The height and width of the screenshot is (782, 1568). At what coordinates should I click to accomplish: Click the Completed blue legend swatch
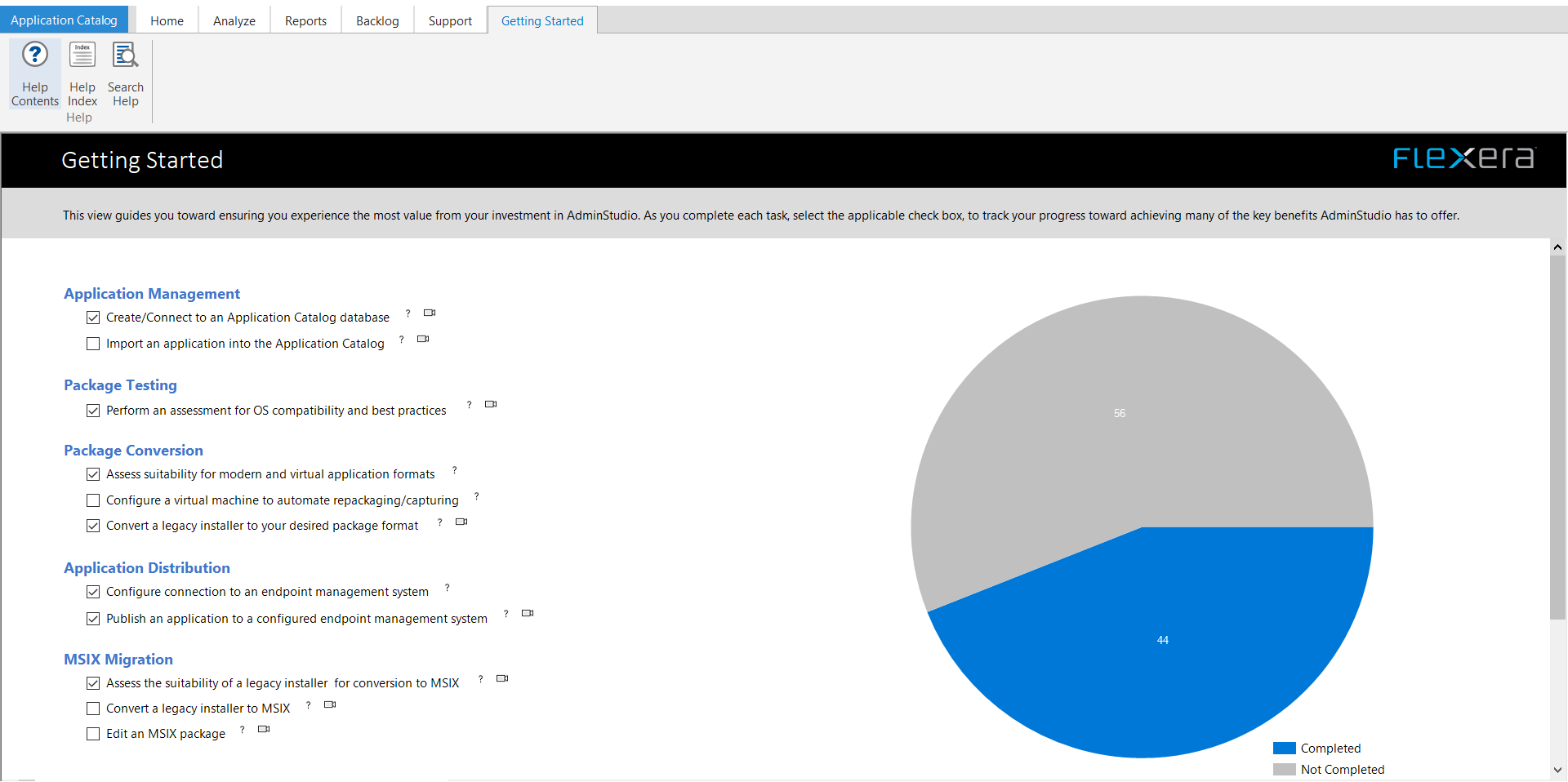1284,749
